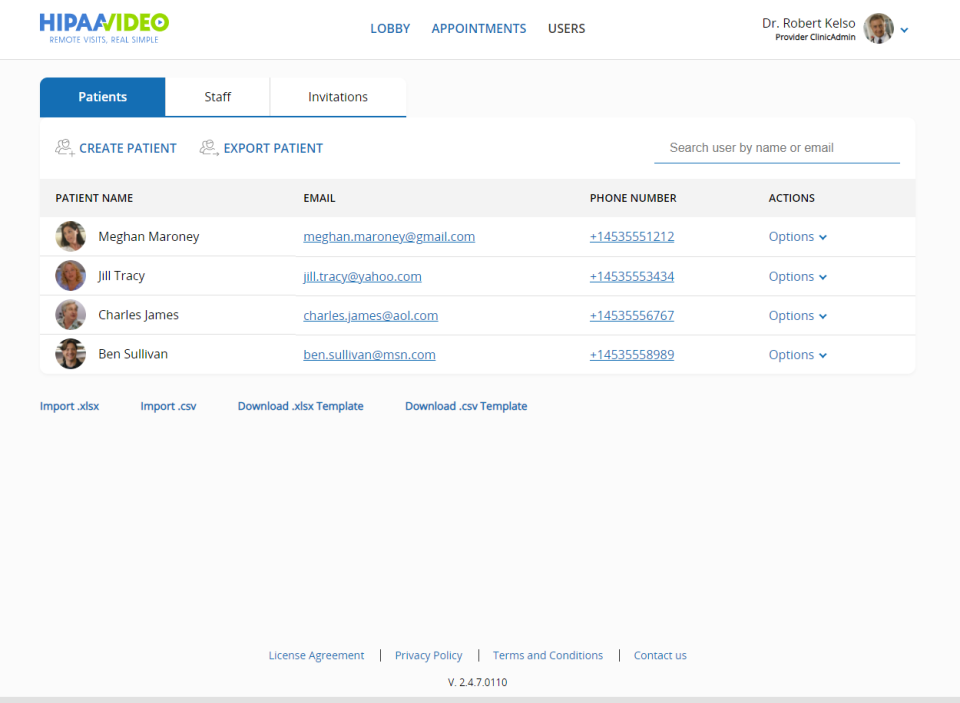The image size is (960, 703).
Task: Click the Import .xlsx link
Action: [69, 406]
